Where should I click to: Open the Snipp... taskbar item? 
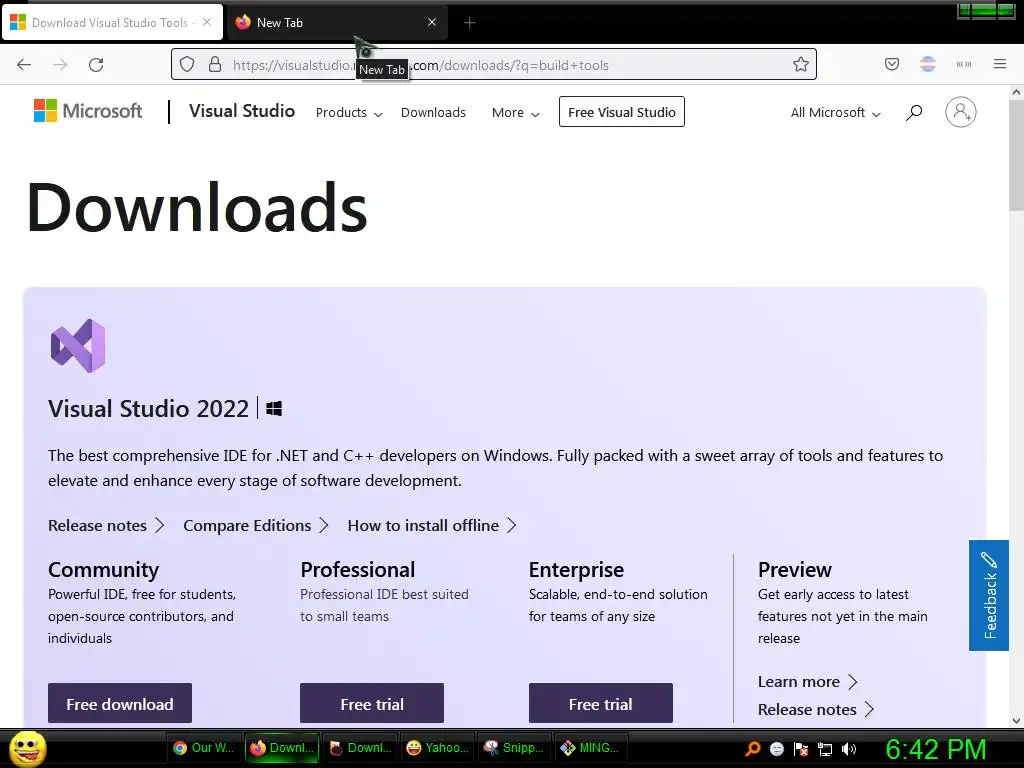pos(515,748)
